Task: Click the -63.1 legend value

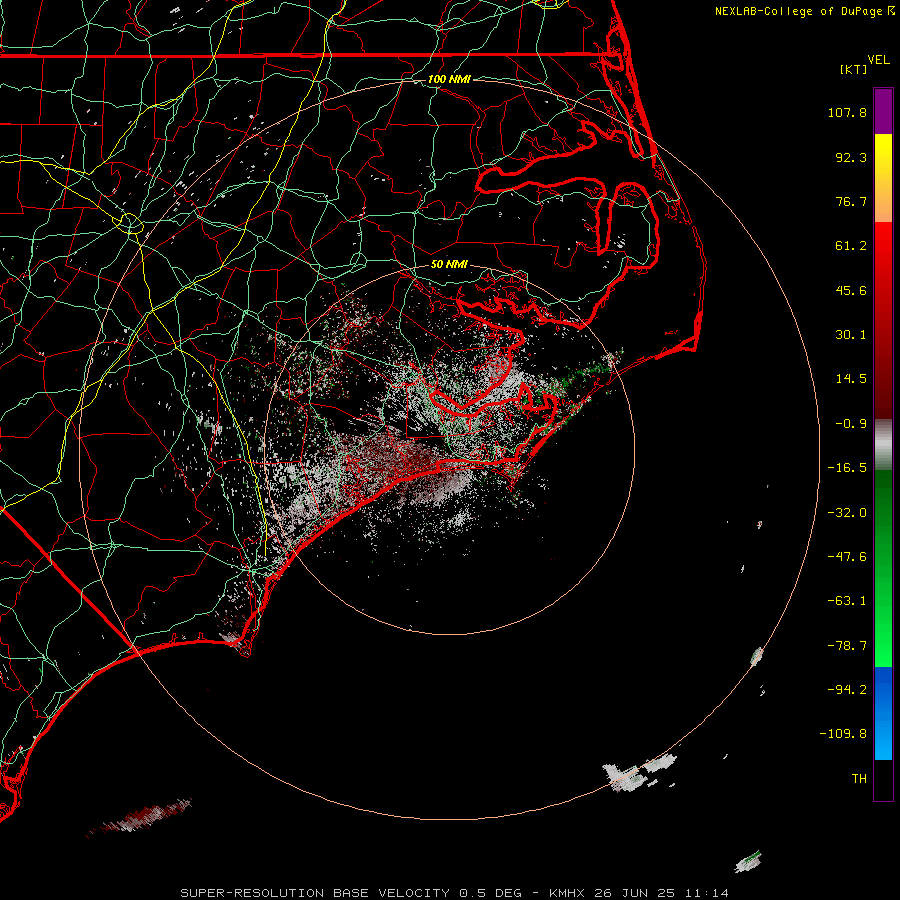Action: coord(847,601)
